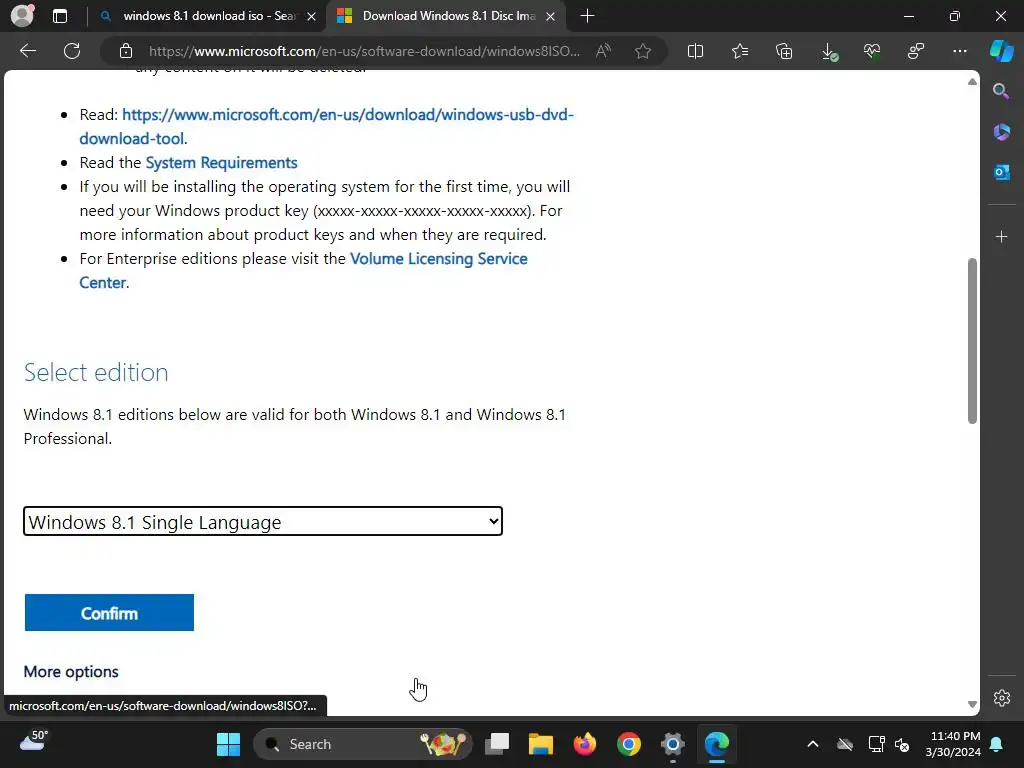Open the sidebar Search tool
This screenshot has height=768, width=1024.
1001,91
